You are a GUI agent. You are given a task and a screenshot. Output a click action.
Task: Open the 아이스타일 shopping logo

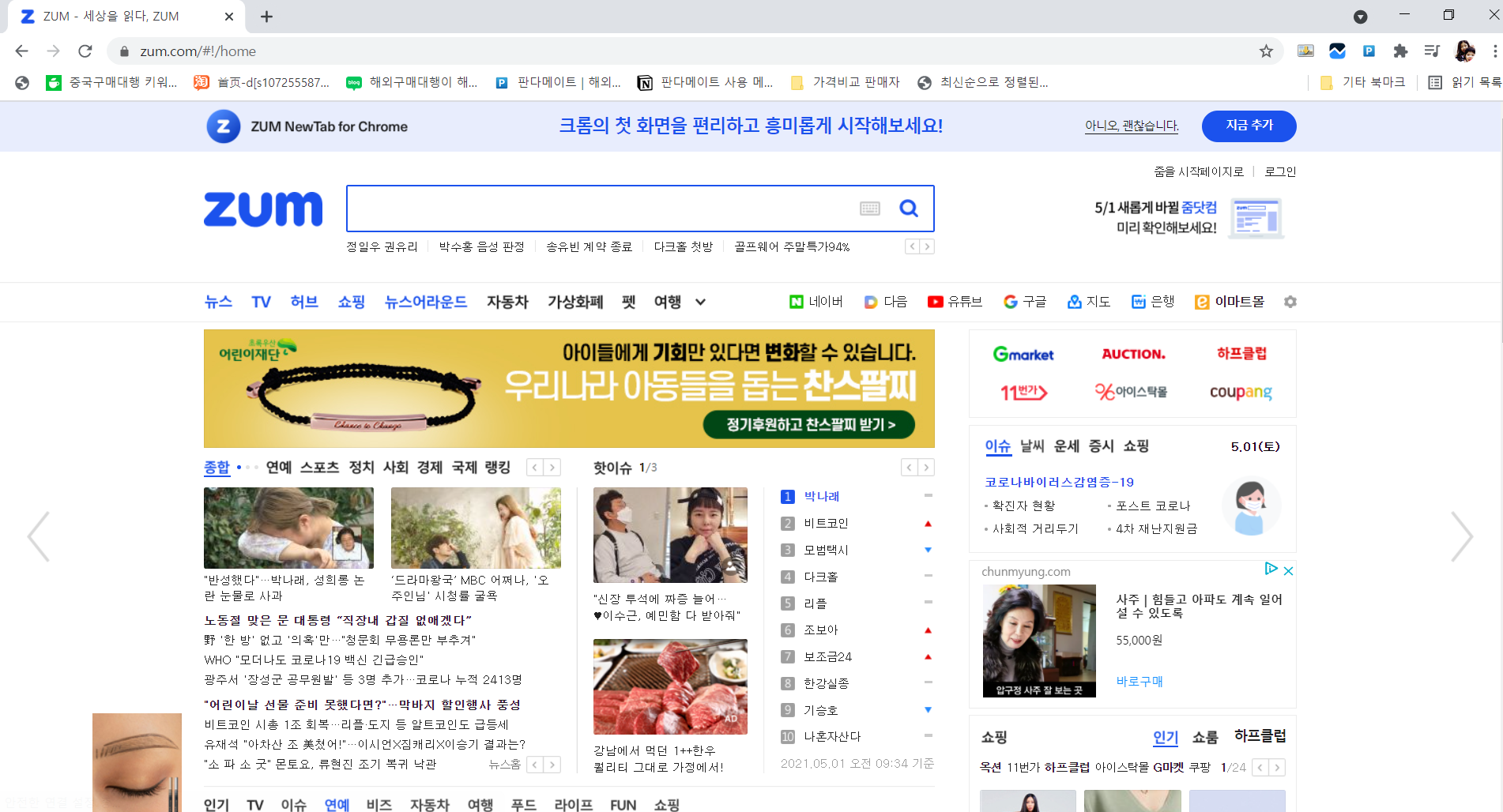[x=1131, y=392]
